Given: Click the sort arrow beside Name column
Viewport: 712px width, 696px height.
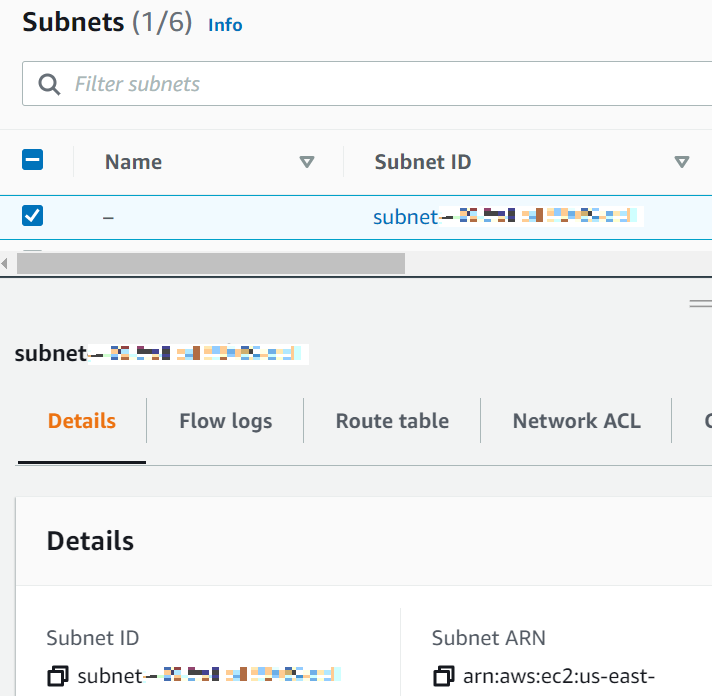Looking at the screenshot, I should pyautogui.click(x=307, y=162).
